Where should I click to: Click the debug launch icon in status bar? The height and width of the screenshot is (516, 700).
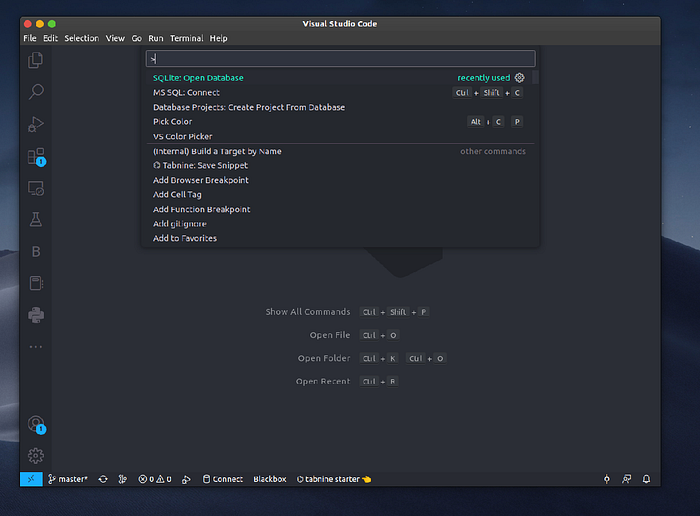186,479
